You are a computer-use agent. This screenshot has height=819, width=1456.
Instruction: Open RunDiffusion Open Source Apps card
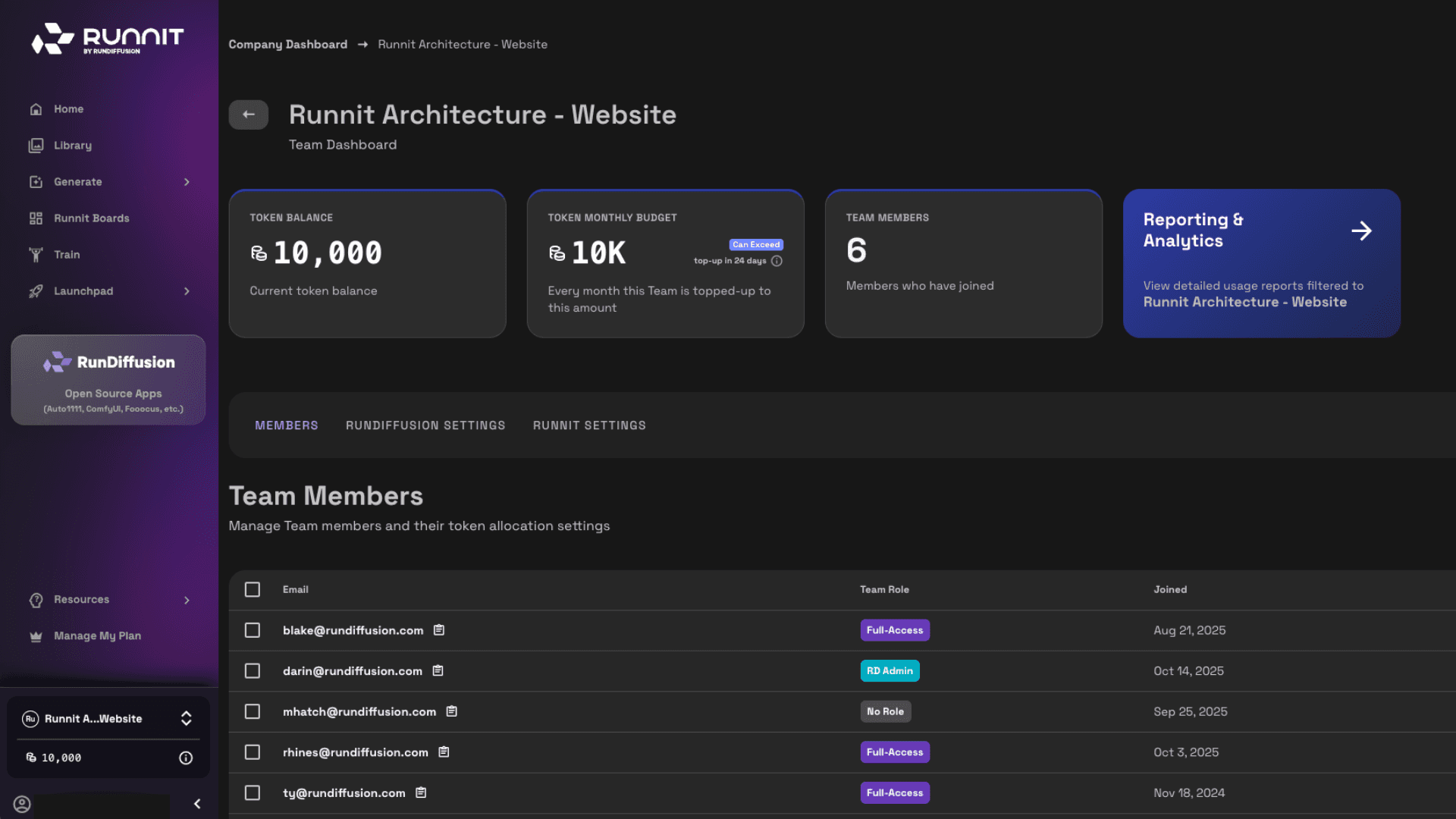click(x=108, y=380)
